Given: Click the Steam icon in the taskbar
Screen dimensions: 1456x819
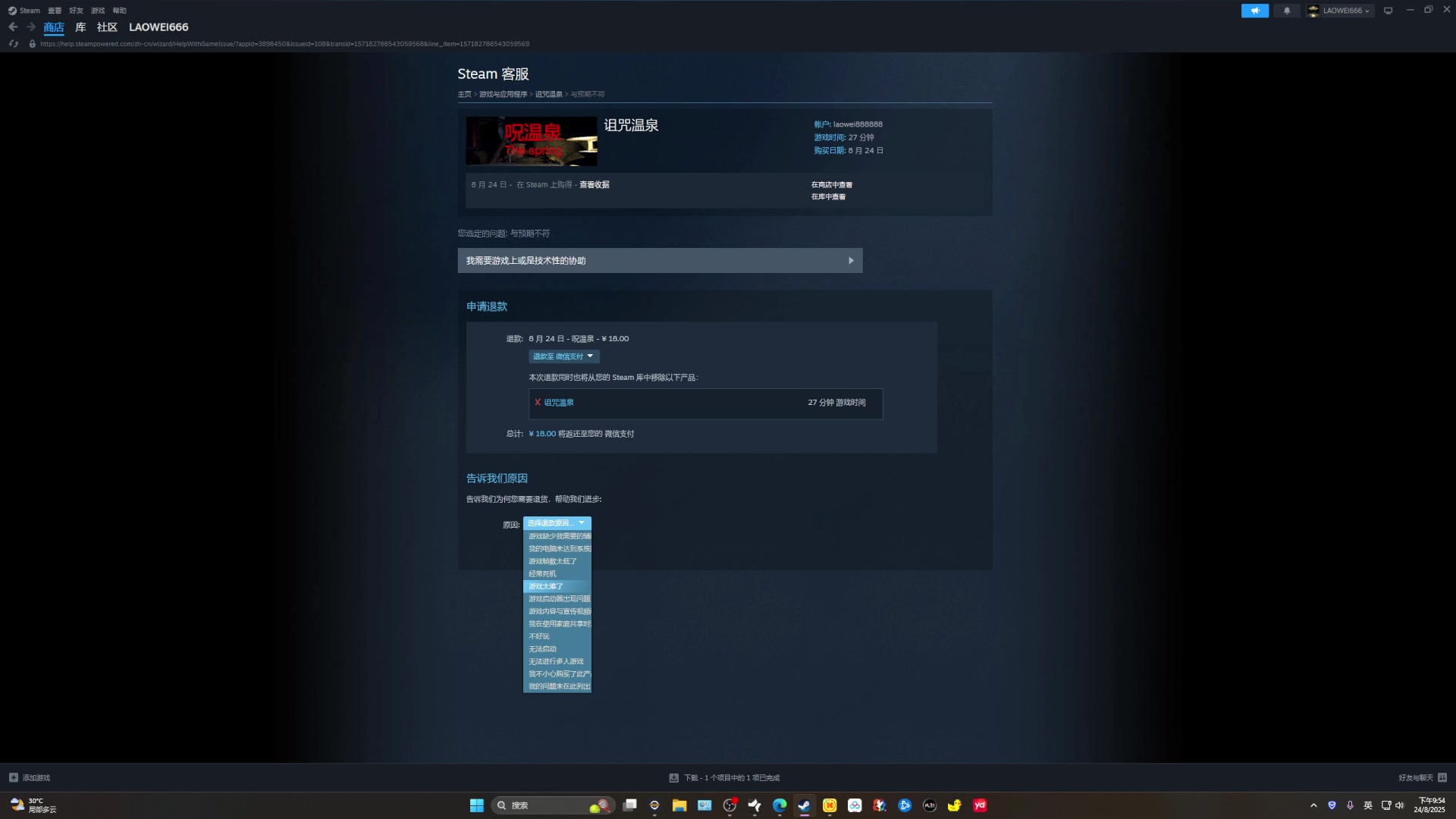Looking at the screenshot, I should click(x=805, y=805).
